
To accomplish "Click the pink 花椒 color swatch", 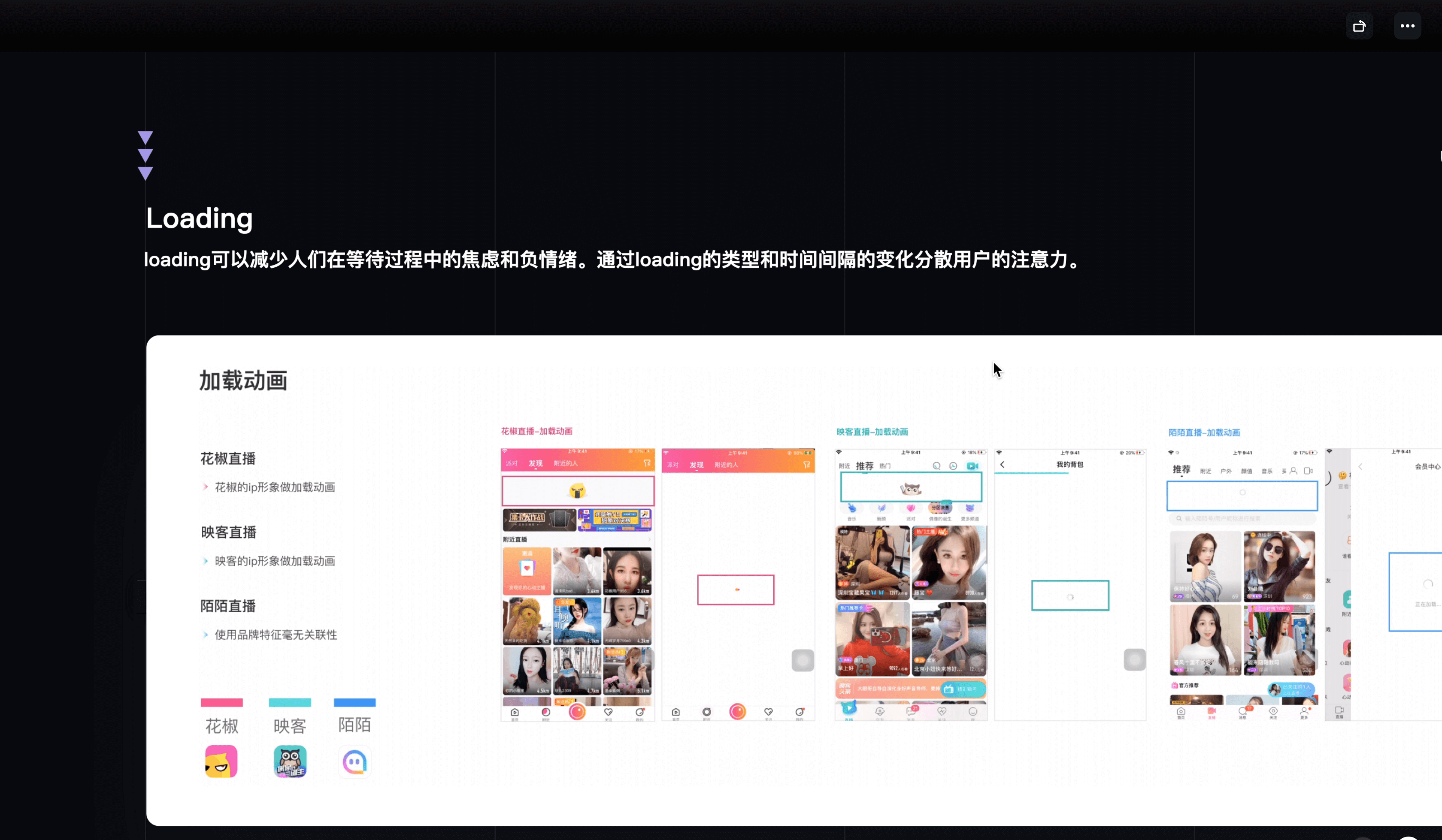I will click(221, 703).
